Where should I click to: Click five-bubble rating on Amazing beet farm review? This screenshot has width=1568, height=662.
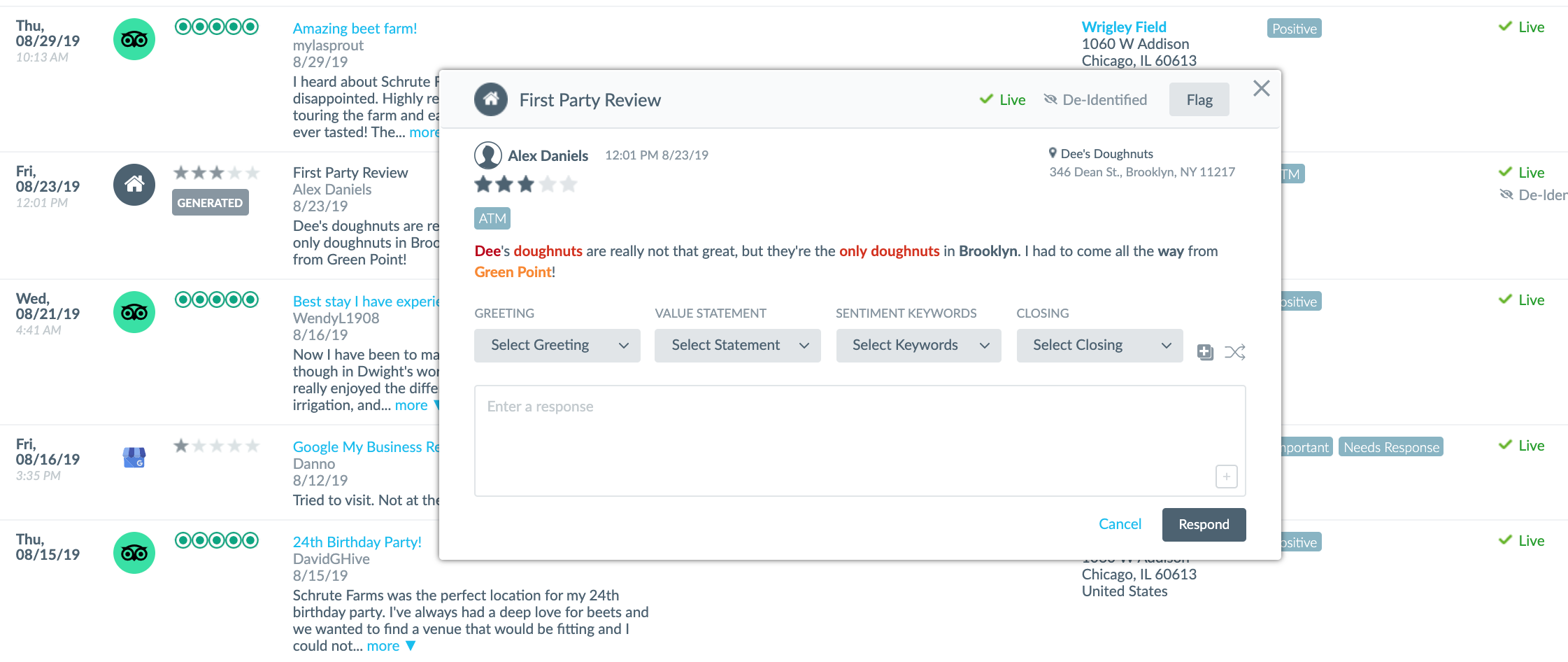[217, 27]
